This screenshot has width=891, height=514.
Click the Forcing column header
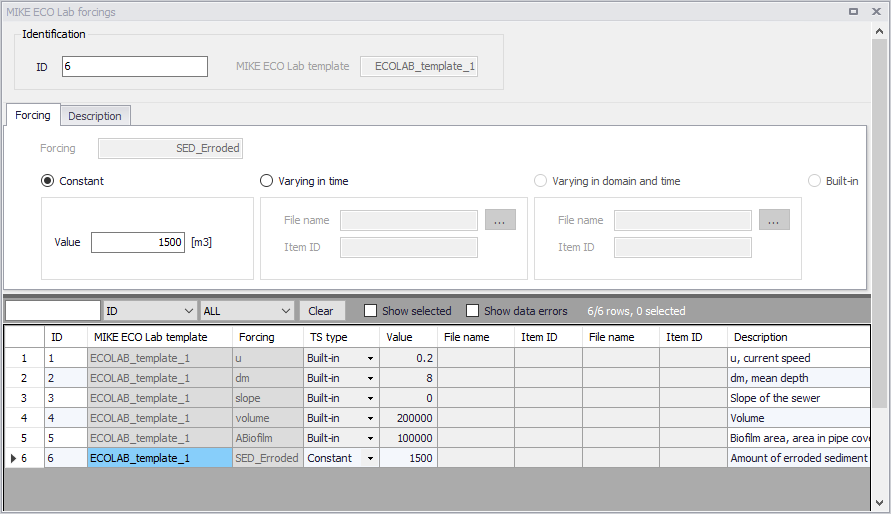point(268,337)
